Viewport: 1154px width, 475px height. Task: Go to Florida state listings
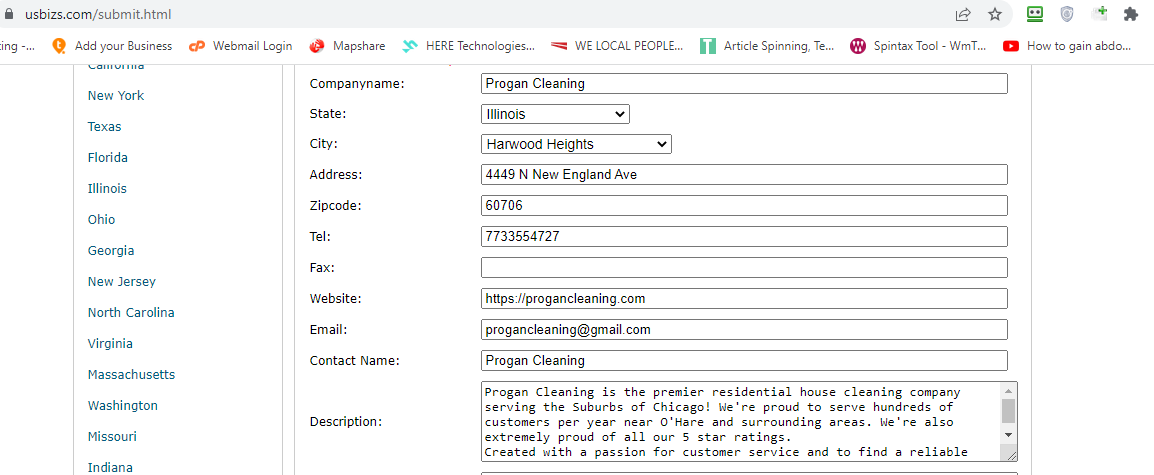tap(107, 158)
